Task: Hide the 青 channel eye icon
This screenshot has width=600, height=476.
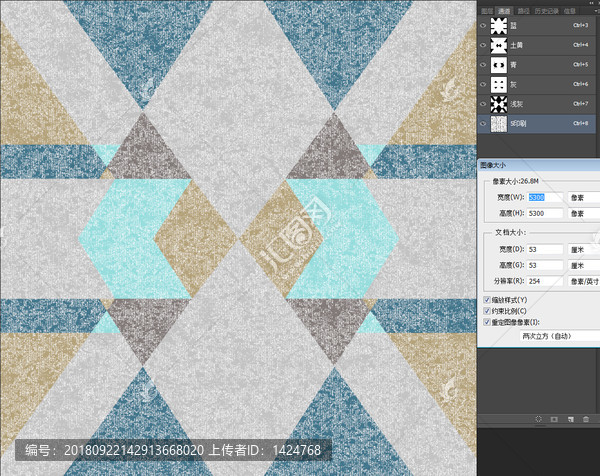Action: 483,65
